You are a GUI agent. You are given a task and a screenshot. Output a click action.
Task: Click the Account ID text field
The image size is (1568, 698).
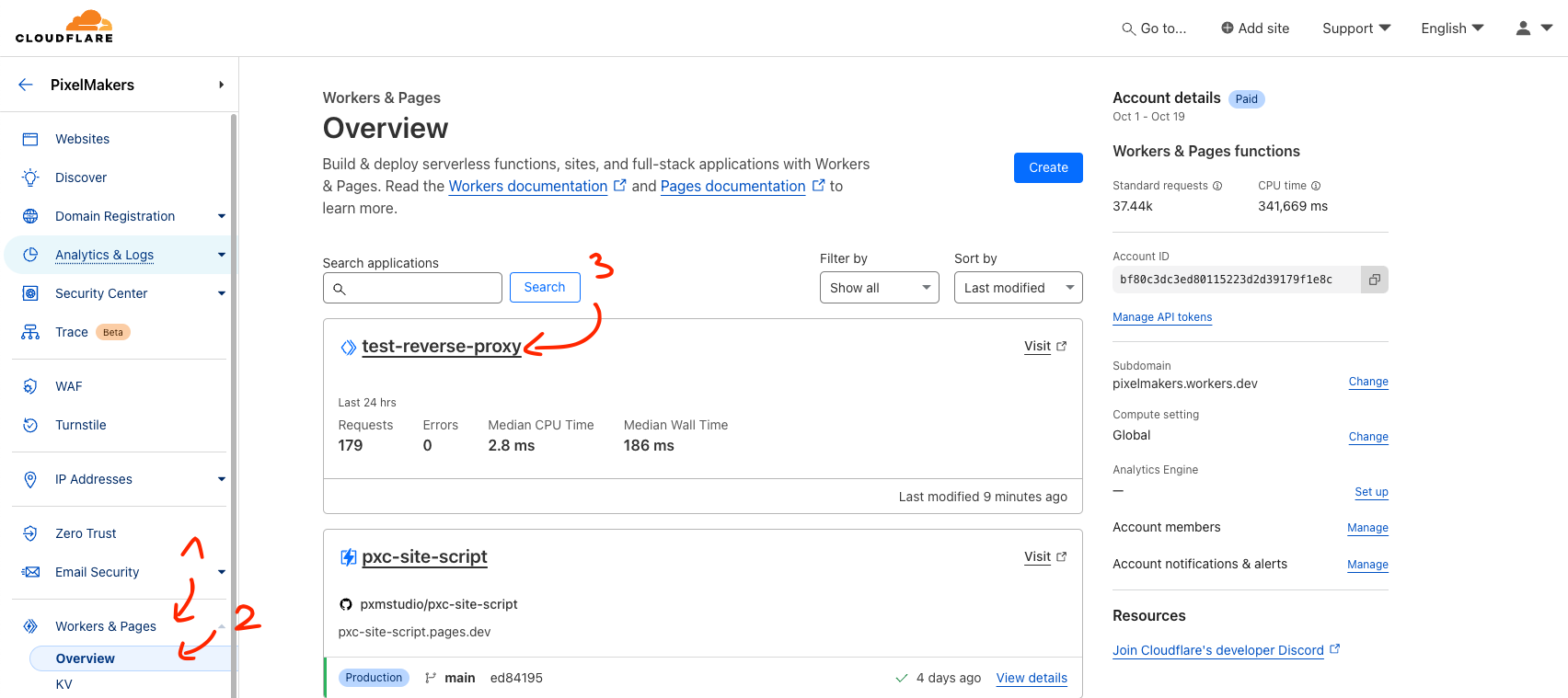1237,280
